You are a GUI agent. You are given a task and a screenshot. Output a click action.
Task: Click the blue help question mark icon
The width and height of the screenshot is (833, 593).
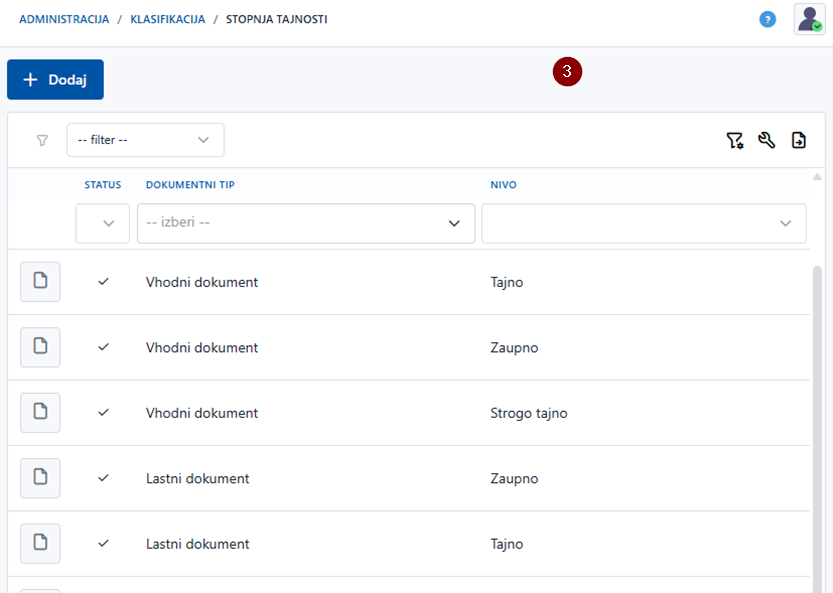[x=767, y=19]
